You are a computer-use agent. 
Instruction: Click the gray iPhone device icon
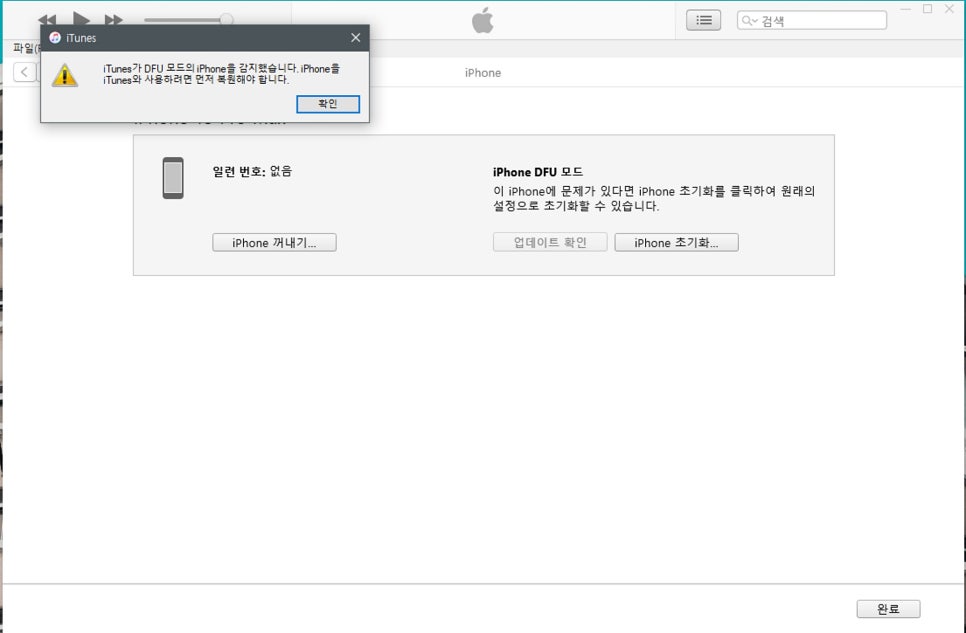[x=173, y=178]
